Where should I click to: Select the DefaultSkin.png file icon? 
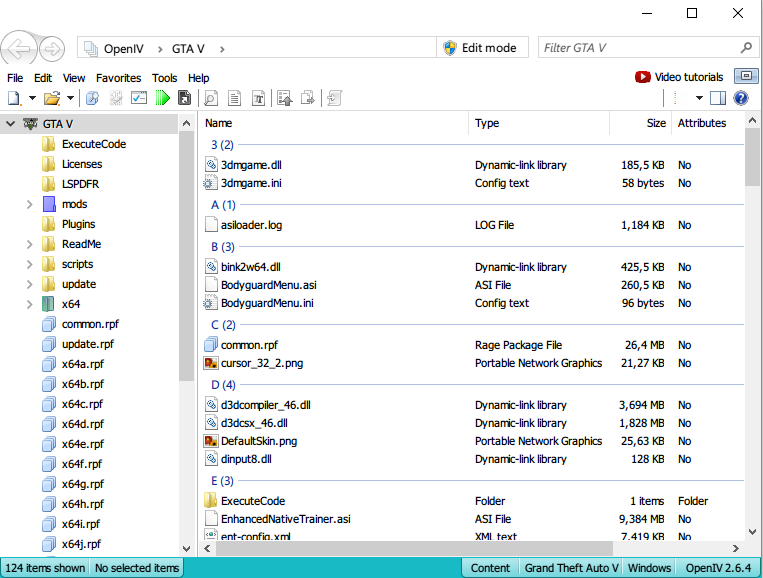(x=211, y=441)
